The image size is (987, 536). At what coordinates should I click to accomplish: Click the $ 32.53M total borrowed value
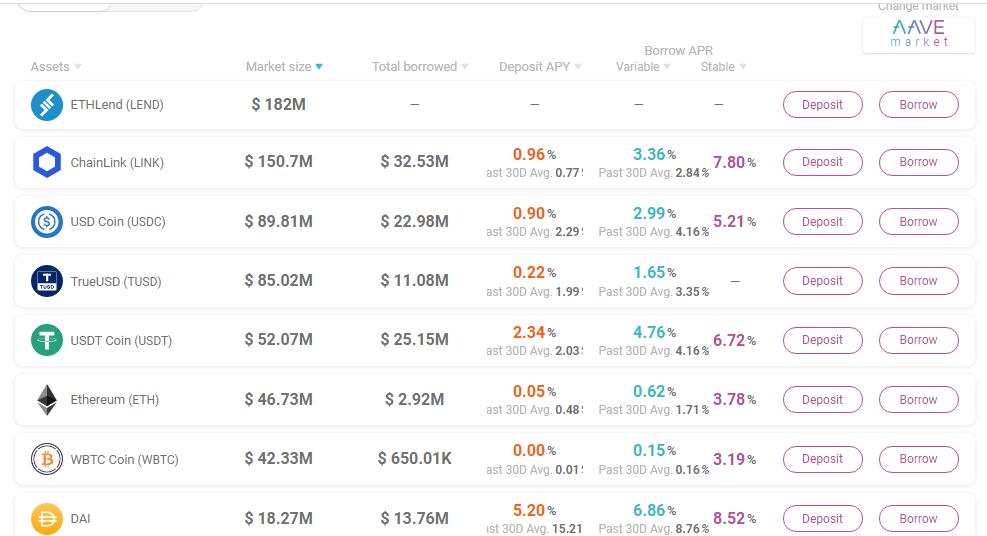coord(414,162)
